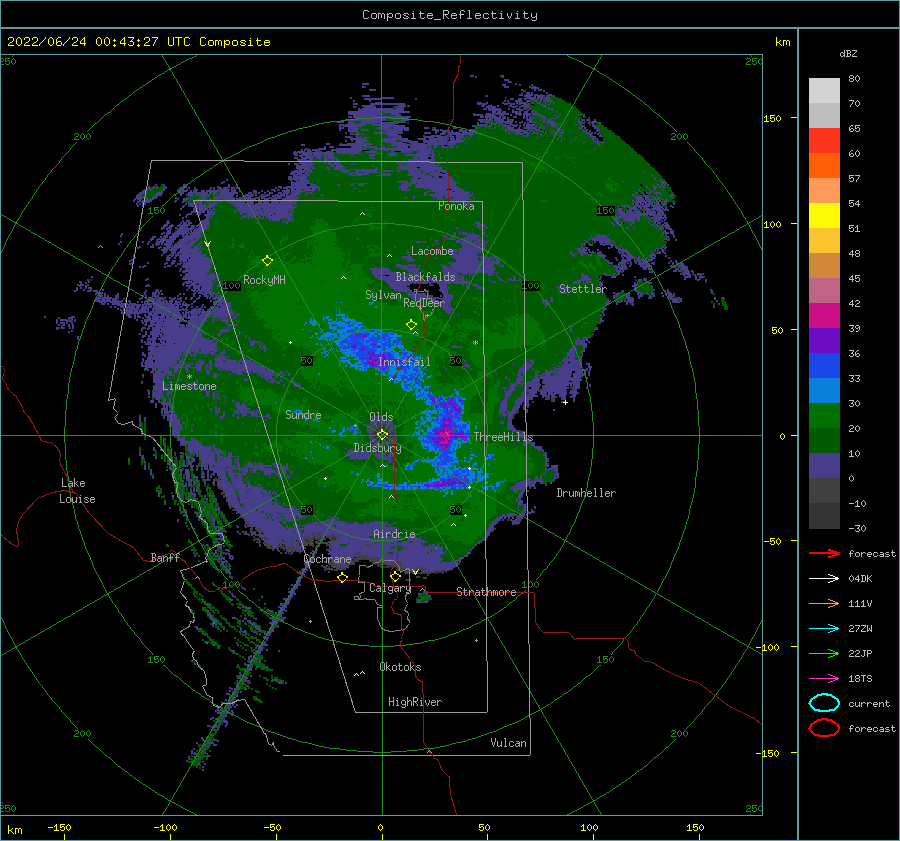Click the Airdrie city label
The height and width of the screenshot is (841, 900).
click(x=394, y=534)
